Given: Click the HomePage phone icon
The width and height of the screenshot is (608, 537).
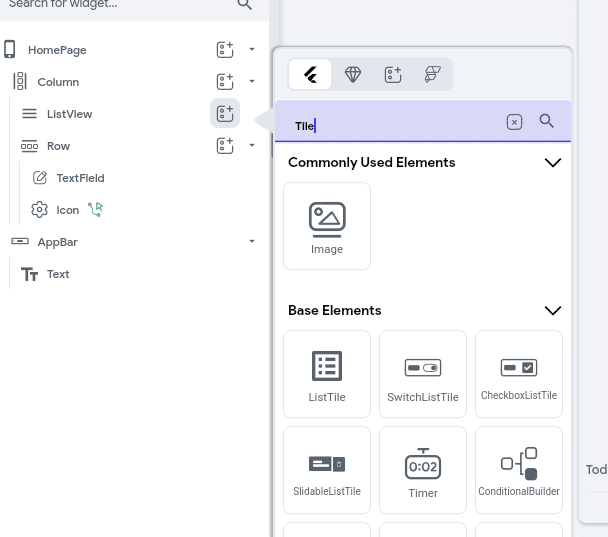Looking at the screenshot, I should [x=10, y=49].
